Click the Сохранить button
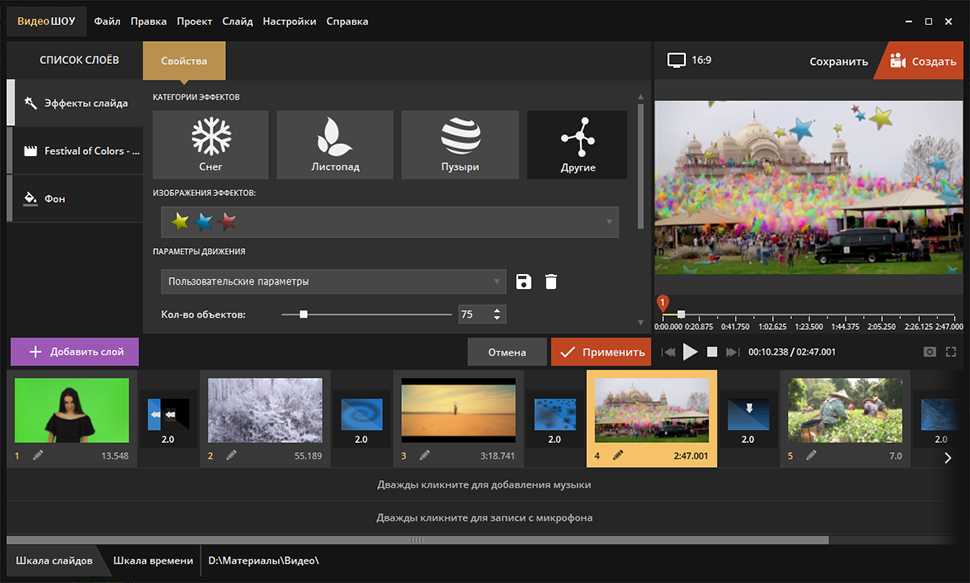Viewport: 970px width, 583px height. [x=838, y=61]
